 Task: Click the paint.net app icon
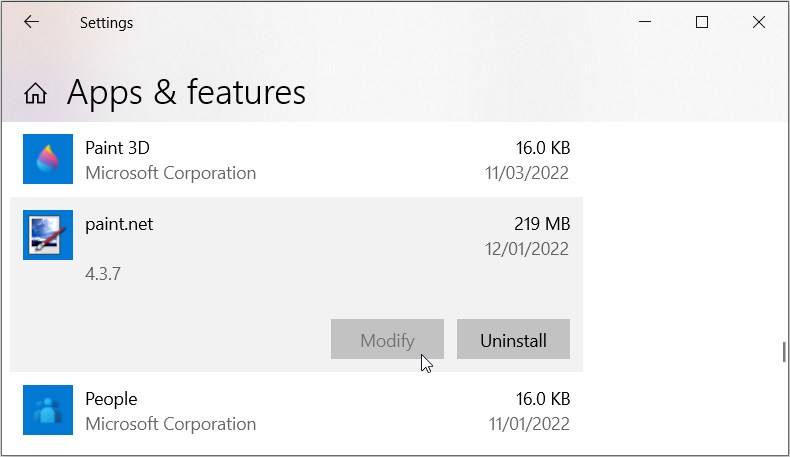(x=48, y=235)
